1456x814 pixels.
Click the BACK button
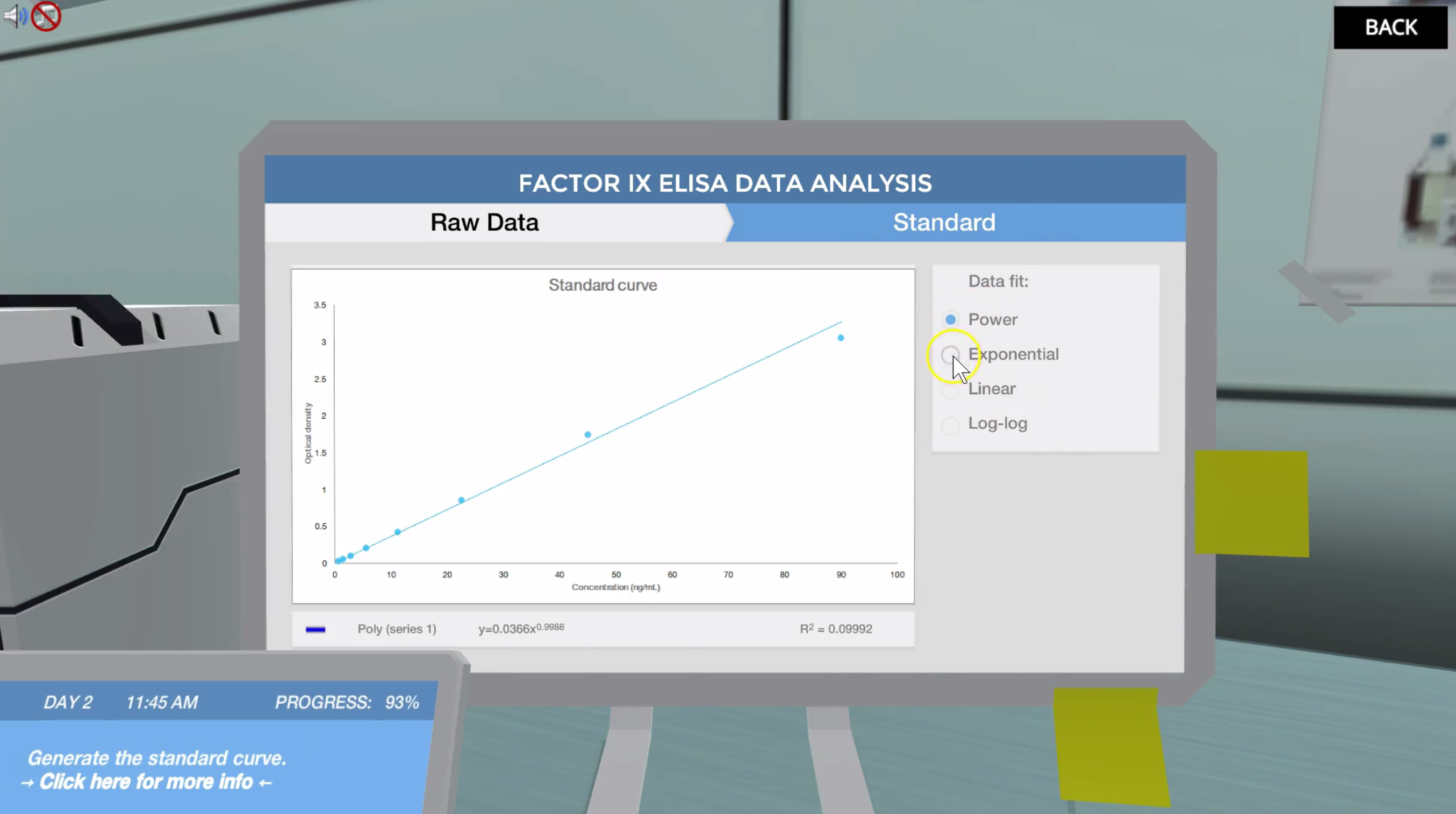click(x=1390, y=27)
